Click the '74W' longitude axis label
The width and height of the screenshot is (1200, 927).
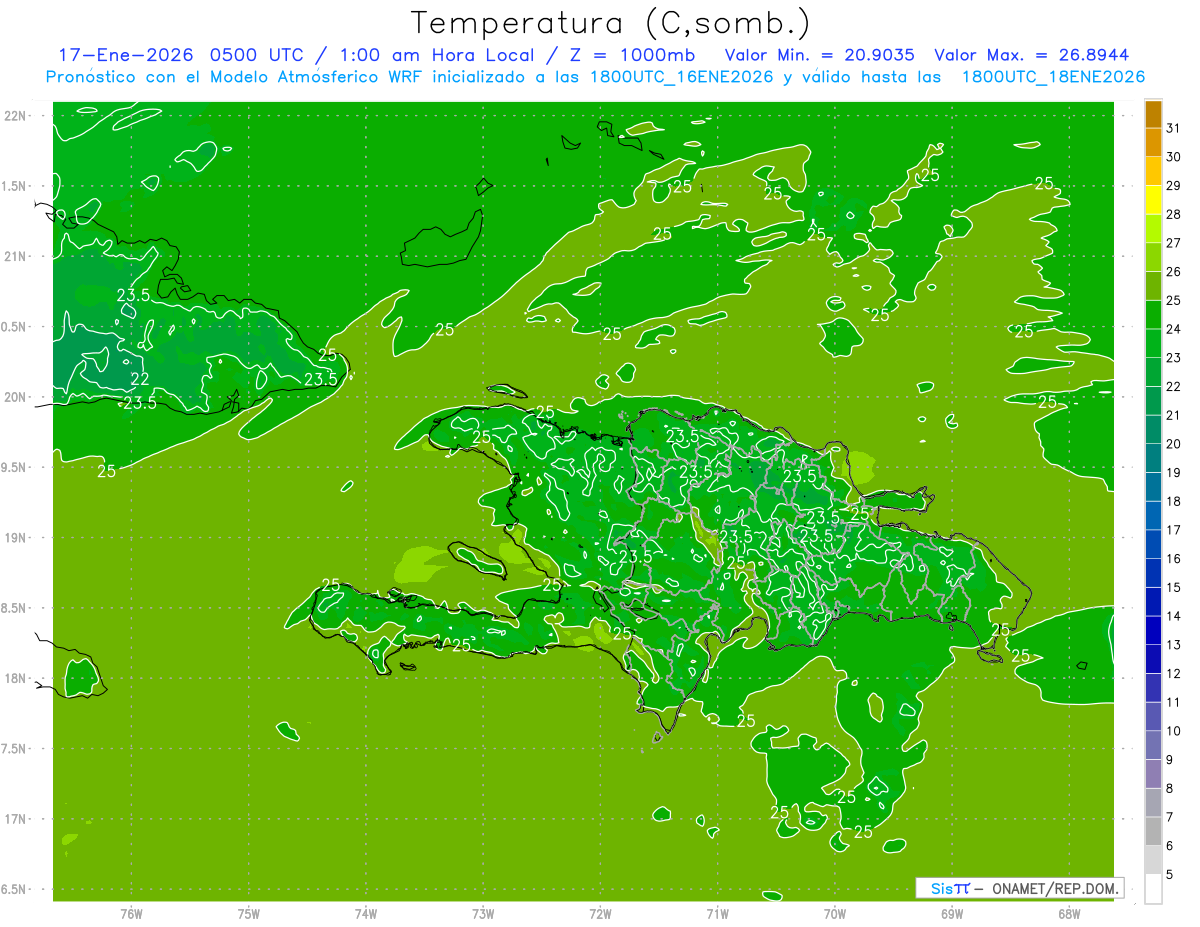coord(366,913)
